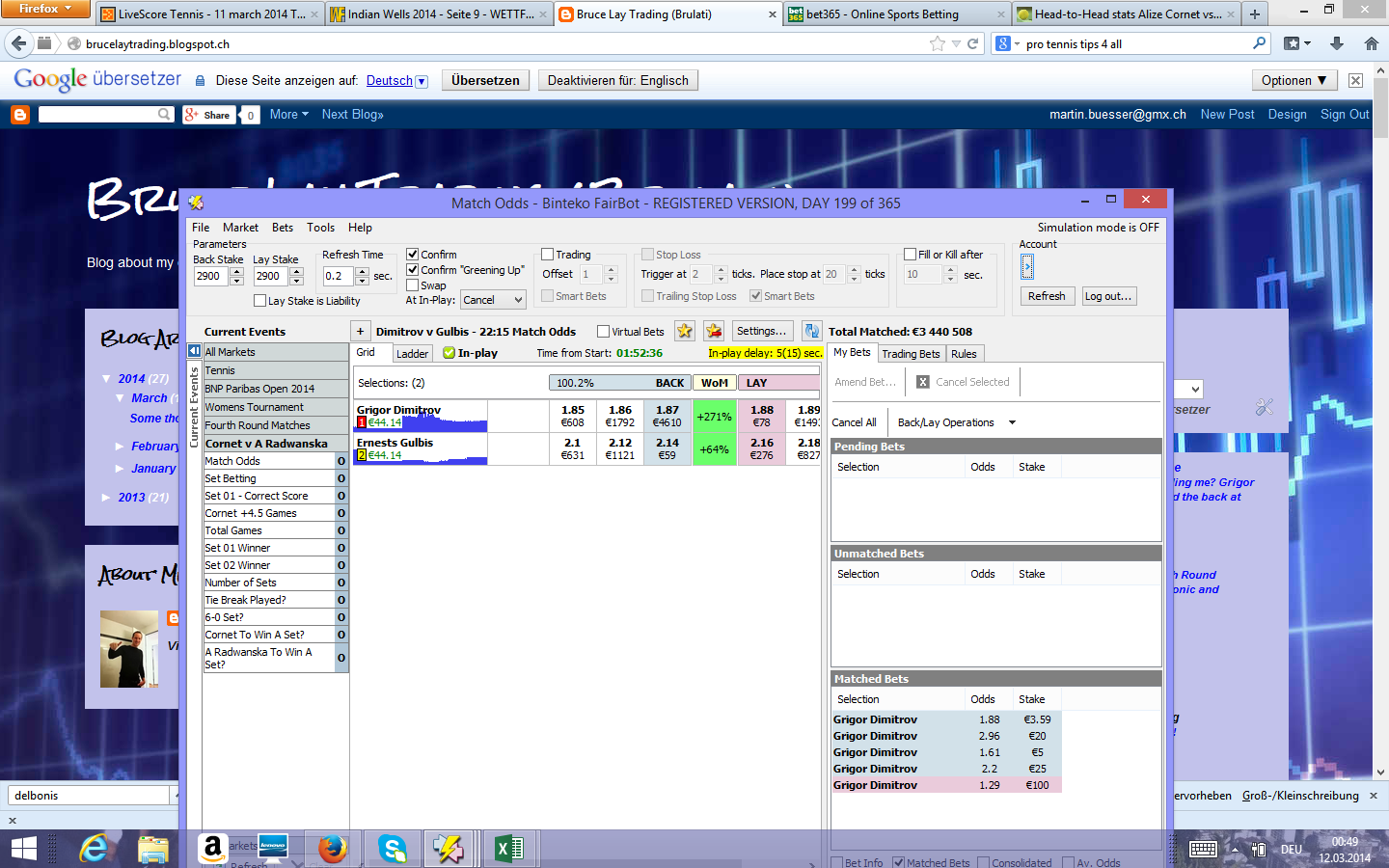The image size is (1389, 868).
Task: Click the Übersetzen button
Action: pos(485,81)
